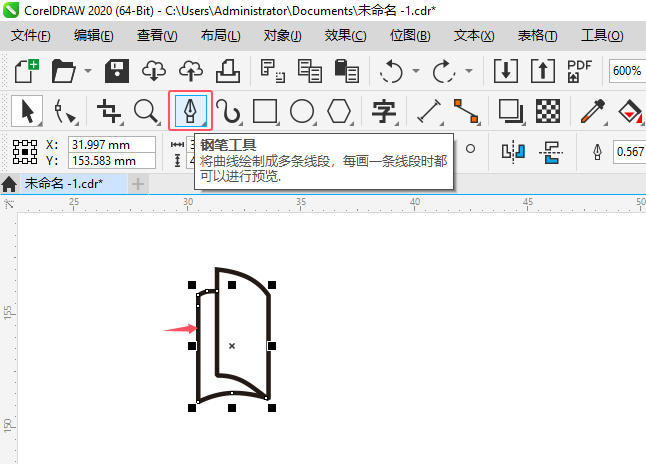Click the Y position field 153.583 mm

(x=112, y=161)
